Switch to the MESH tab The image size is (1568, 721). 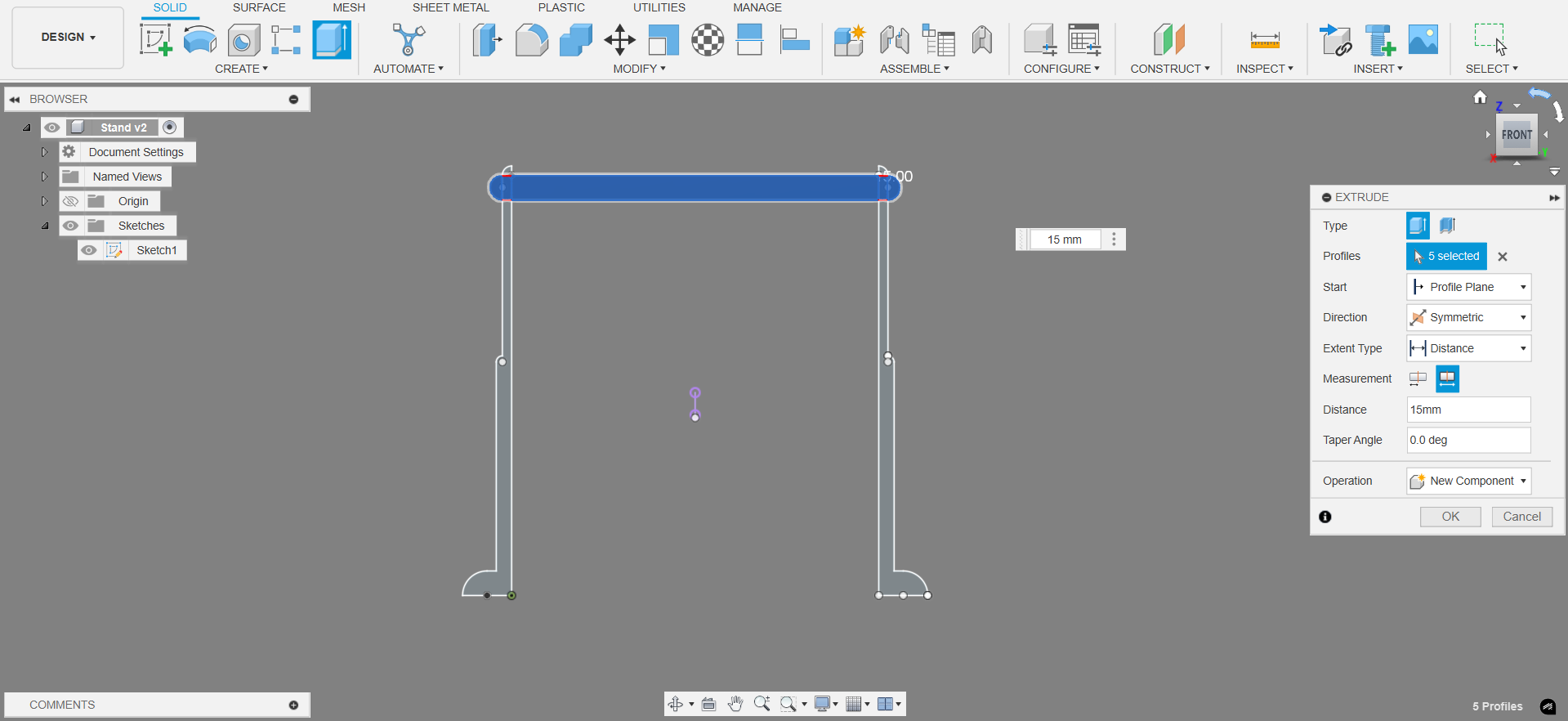coord(349,7)
